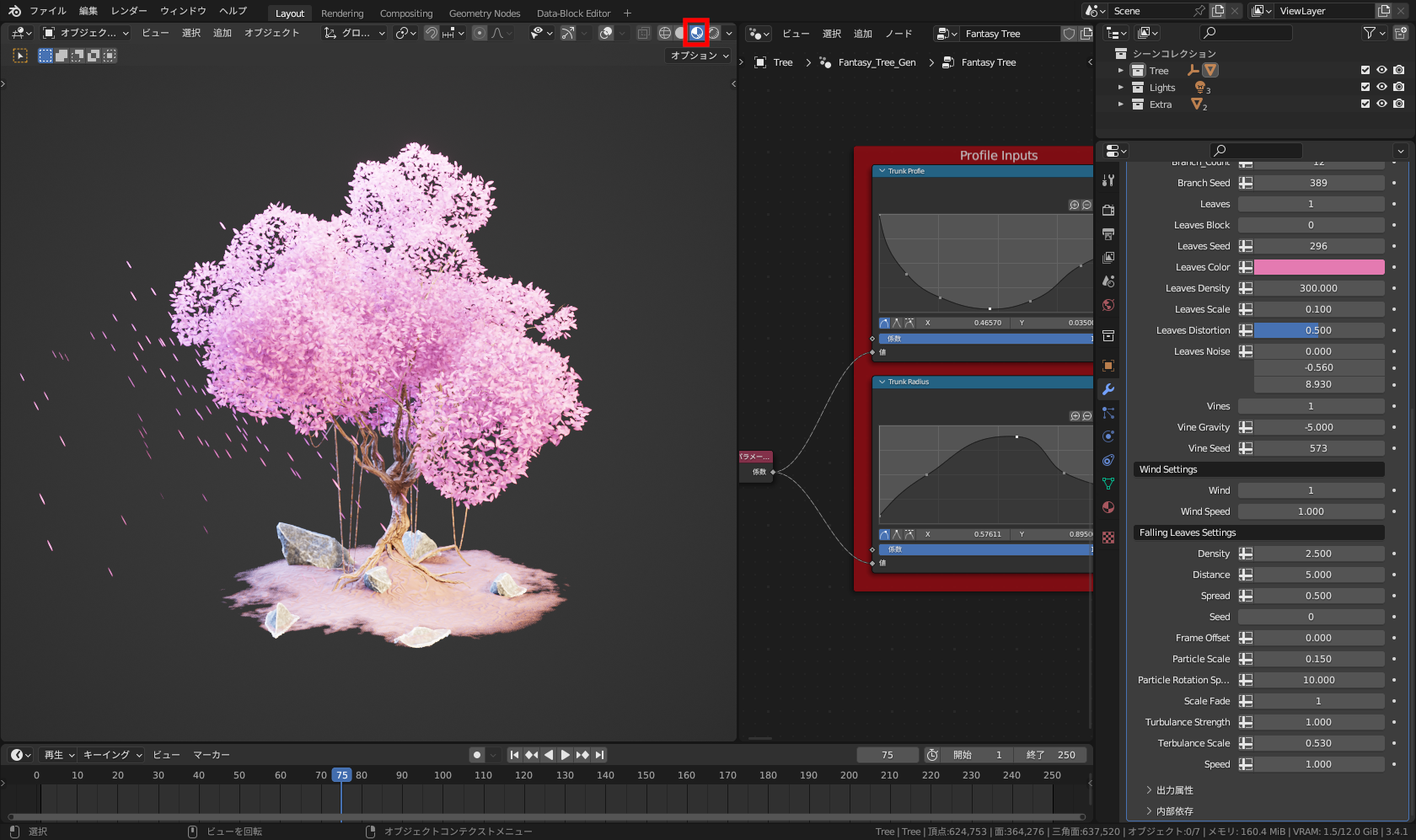Viewport: 1416px width, 840px height.
Task: Switch to the Particles properties tab
Action: coord(1108,413)
